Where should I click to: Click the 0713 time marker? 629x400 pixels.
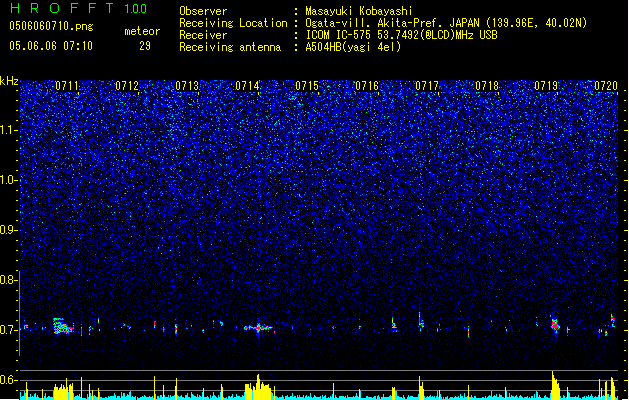pos(187,86)
